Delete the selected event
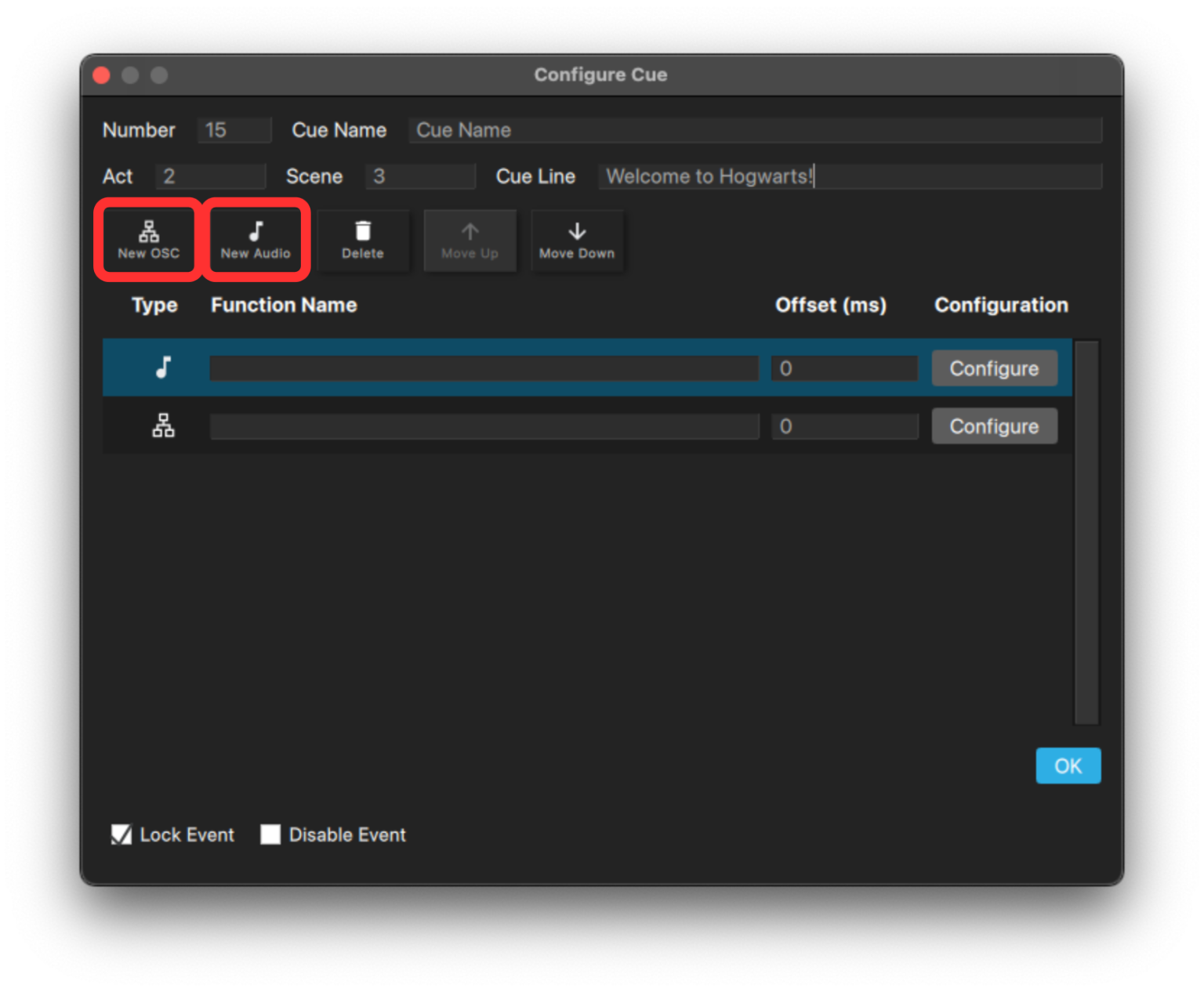1204x992 pixels. coord(363,240)
